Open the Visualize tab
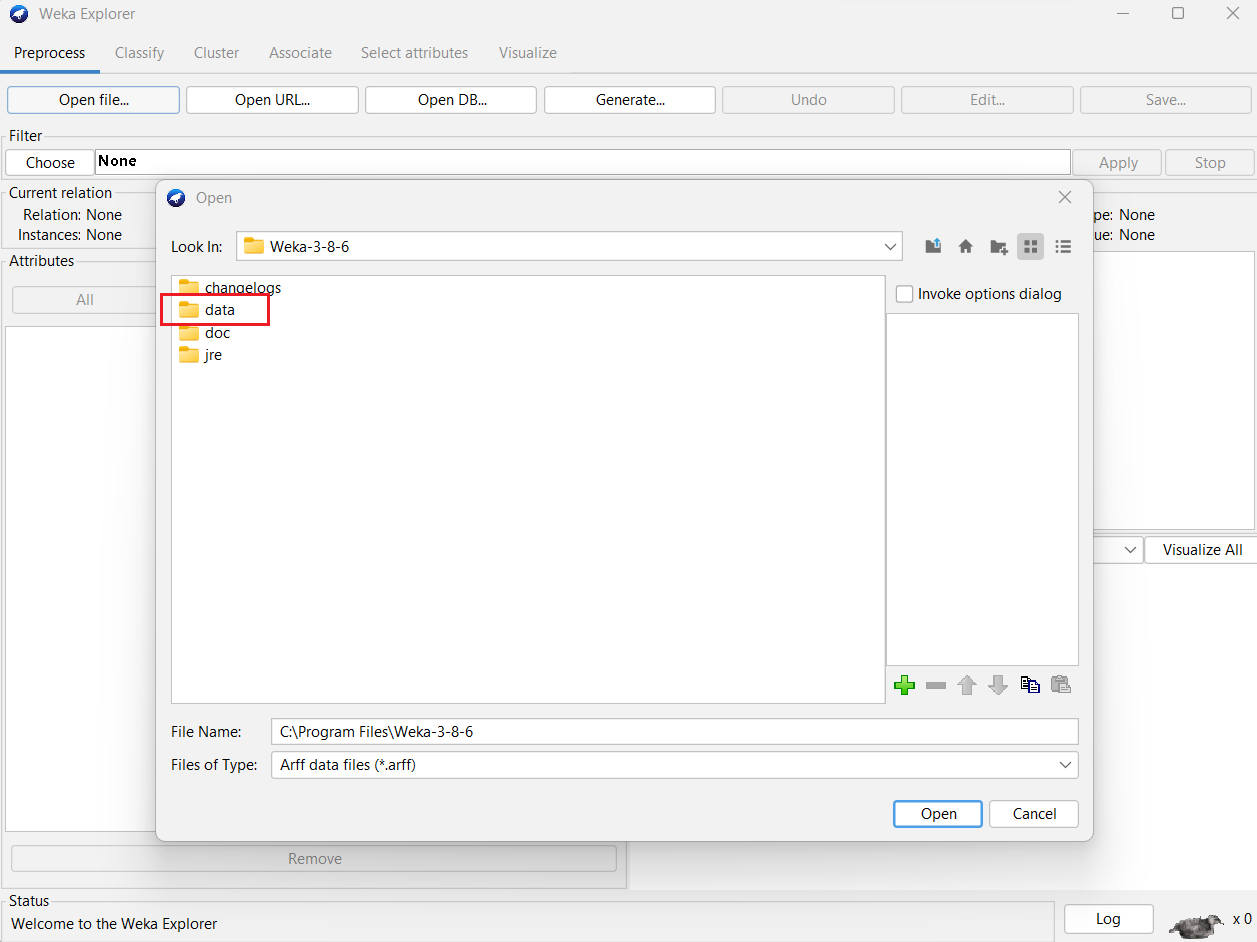The height and width of the screenshot is (942, 1257). [x=528, y=53]
